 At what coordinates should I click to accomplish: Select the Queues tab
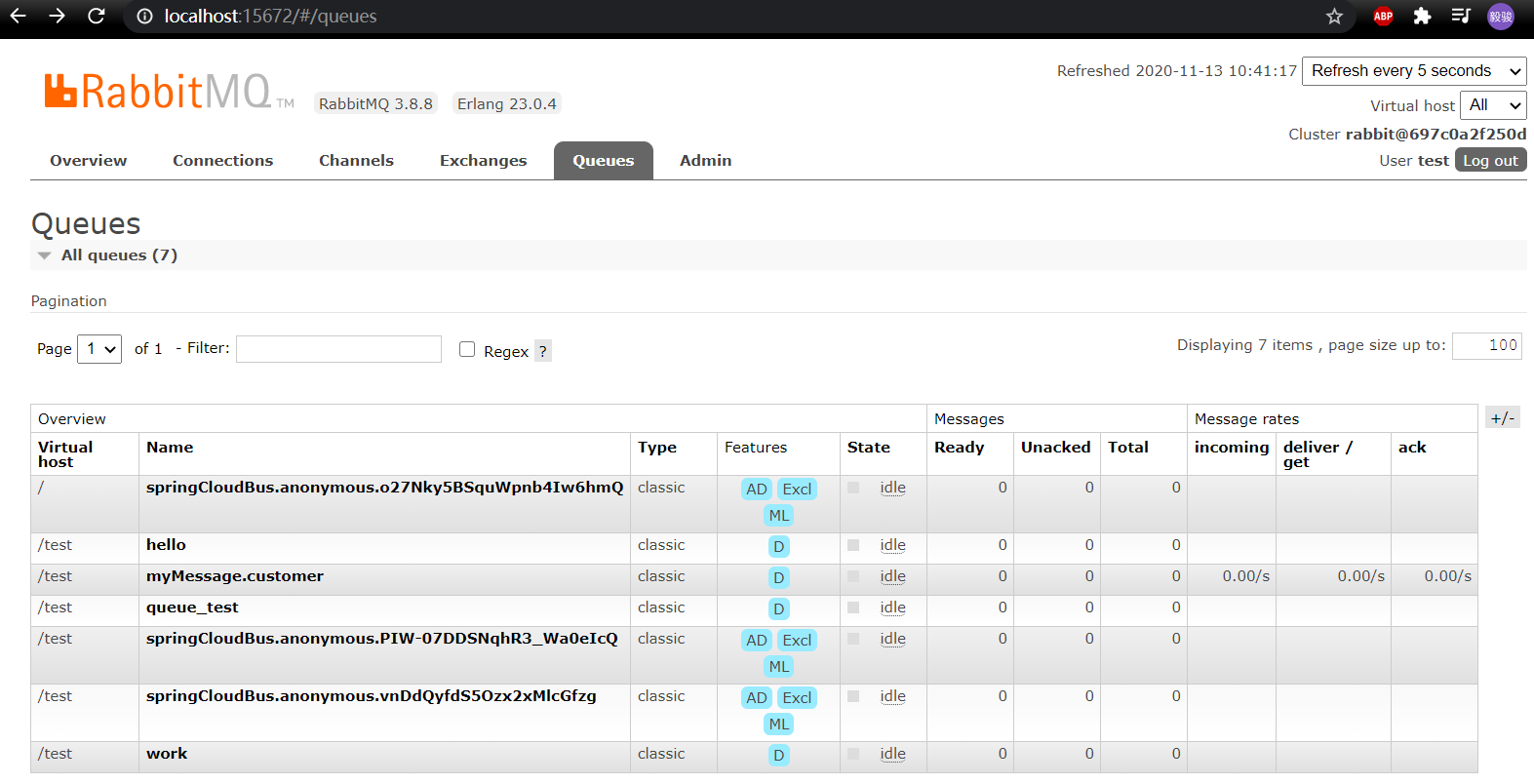pos(604,161)
